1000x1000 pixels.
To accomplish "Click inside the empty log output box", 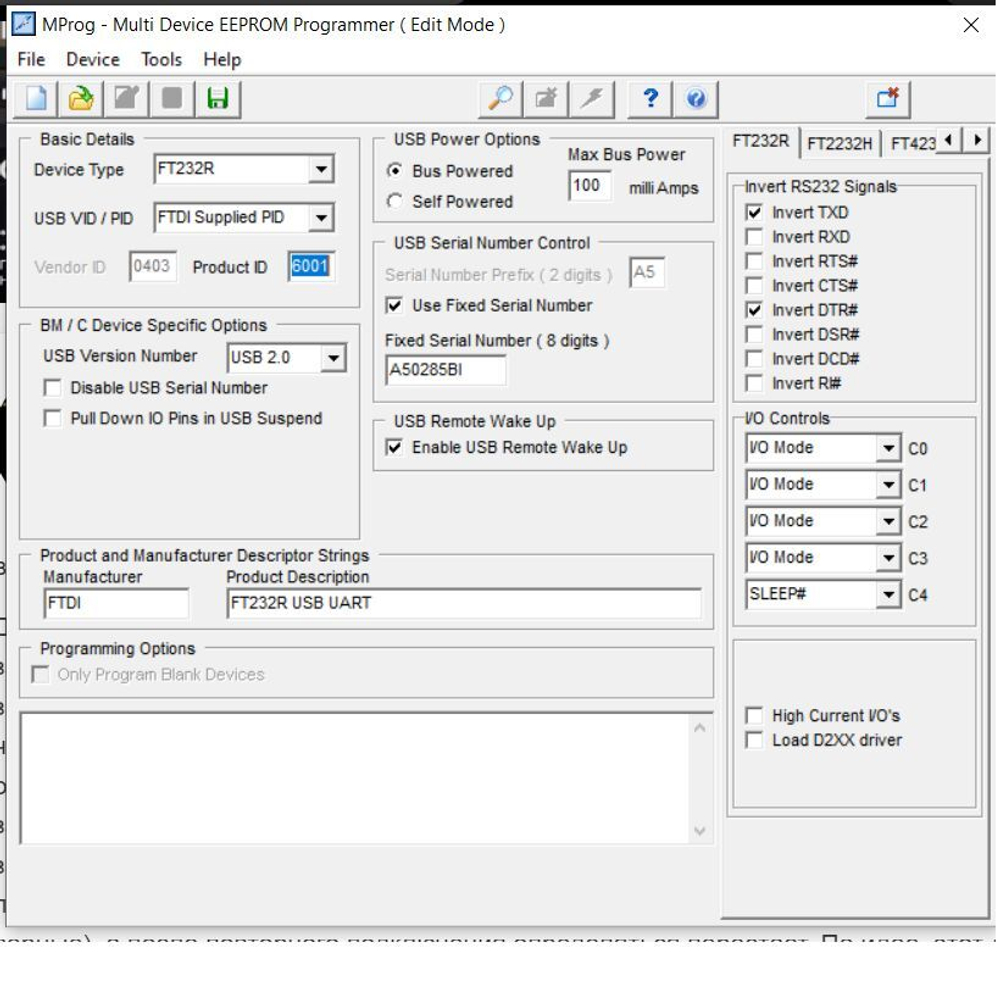I will click(355, 778).
